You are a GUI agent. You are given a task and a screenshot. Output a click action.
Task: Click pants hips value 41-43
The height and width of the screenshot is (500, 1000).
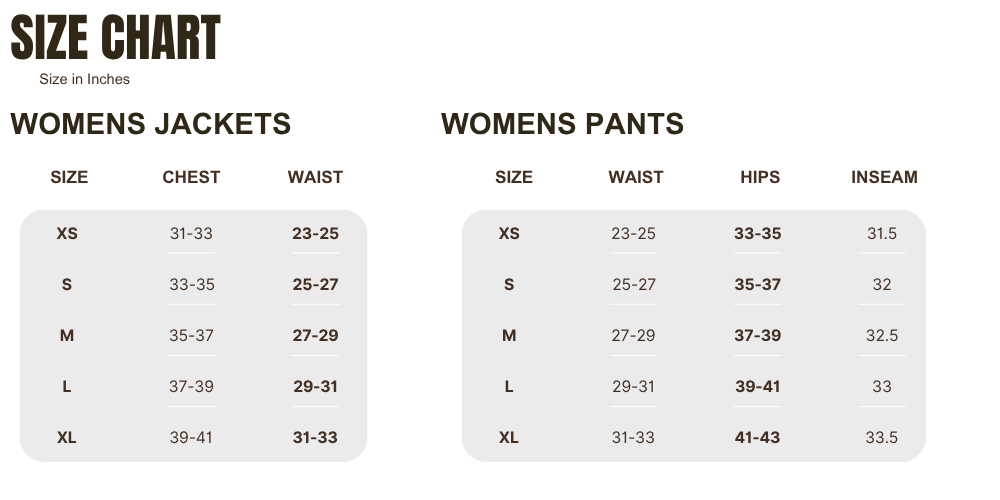click(757, 438)
